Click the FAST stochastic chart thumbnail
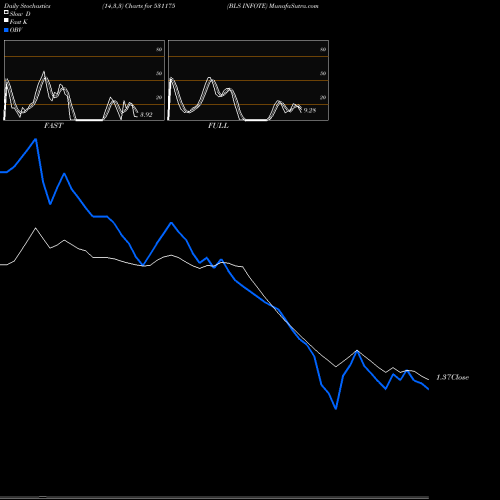The width and height of the screenshot is (500, 500). 84,80
